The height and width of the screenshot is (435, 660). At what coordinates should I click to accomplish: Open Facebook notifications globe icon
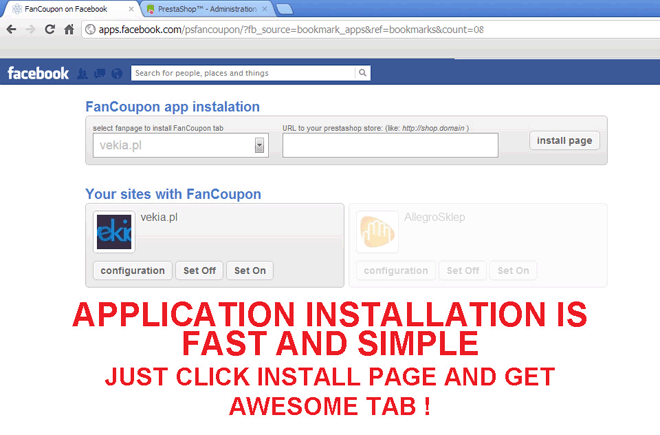117,74
